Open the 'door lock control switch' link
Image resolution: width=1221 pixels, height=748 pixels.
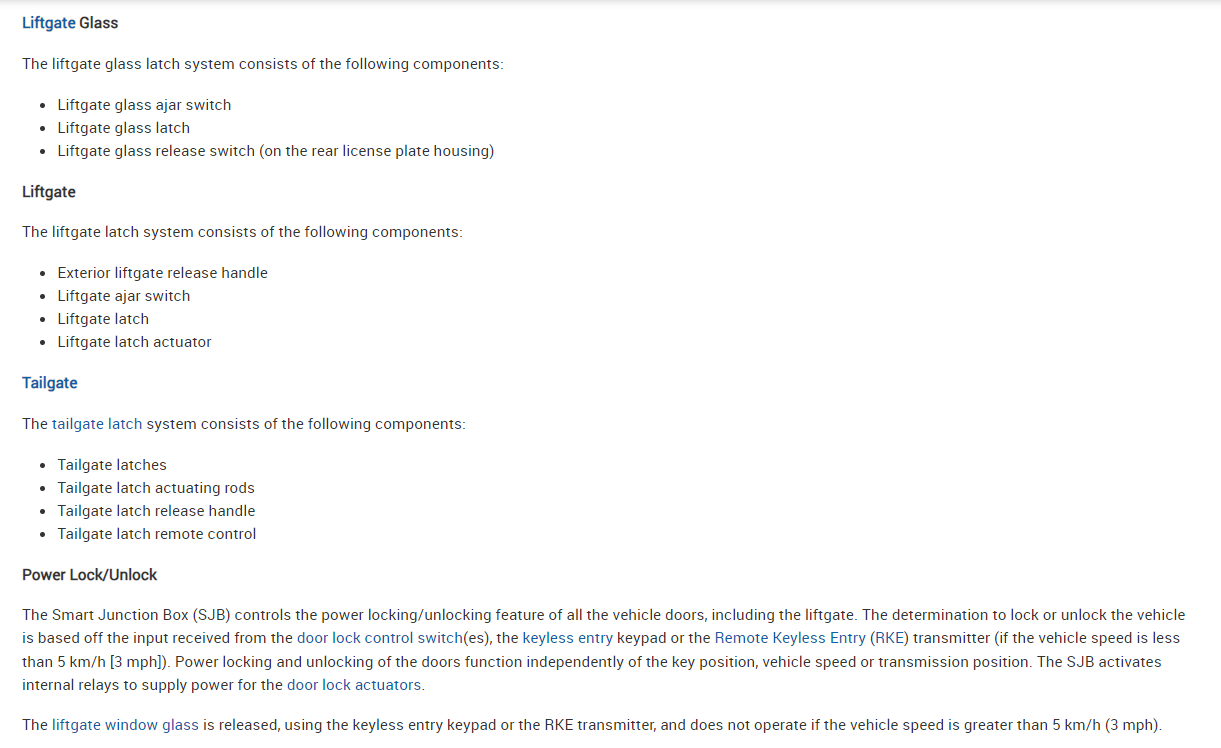pyautogui.click(x=379, y=638)
